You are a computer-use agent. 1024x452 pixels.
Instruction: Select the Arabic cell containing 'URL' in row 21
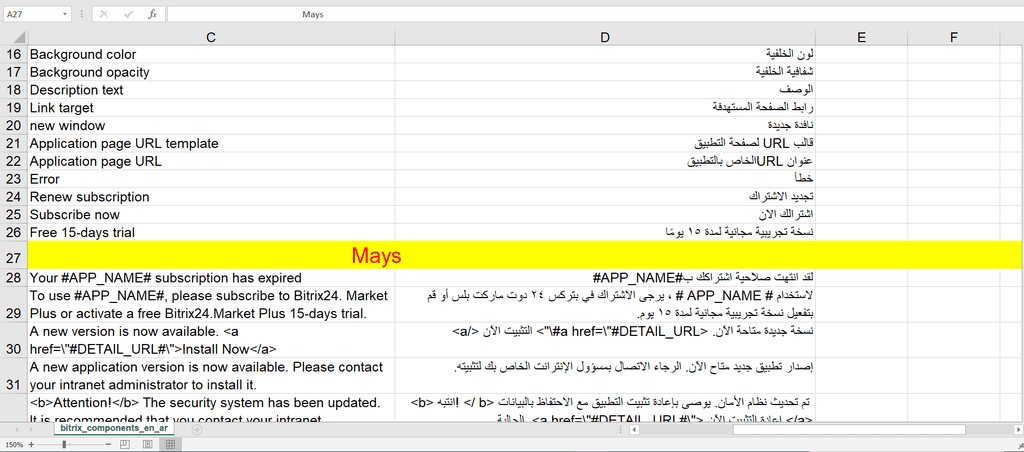(605, 143)
